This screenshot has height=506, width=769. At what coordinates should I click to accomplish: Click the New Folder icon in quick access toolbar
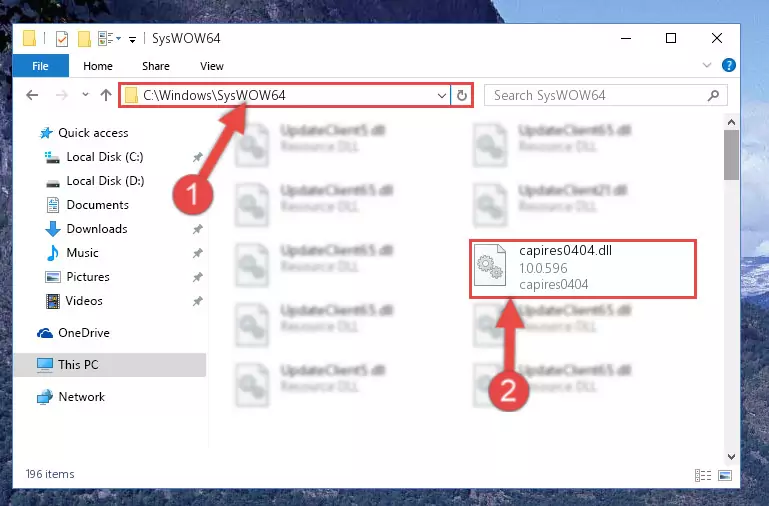coord(84,38)
